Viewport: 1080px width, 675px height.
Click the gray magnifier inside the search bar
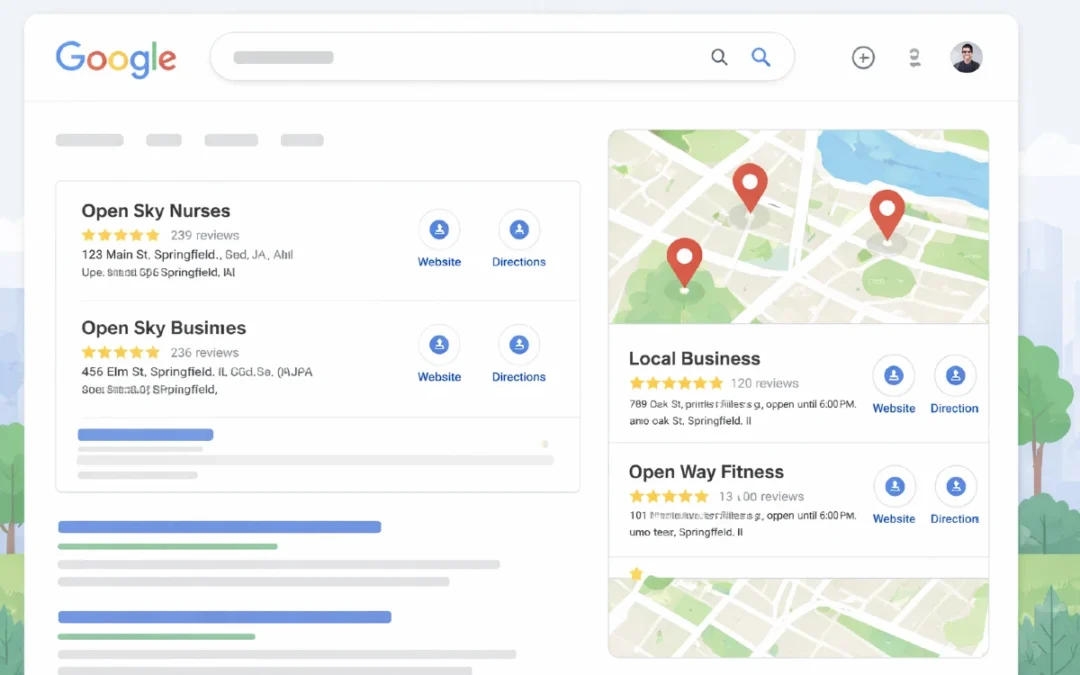[719, 58]
